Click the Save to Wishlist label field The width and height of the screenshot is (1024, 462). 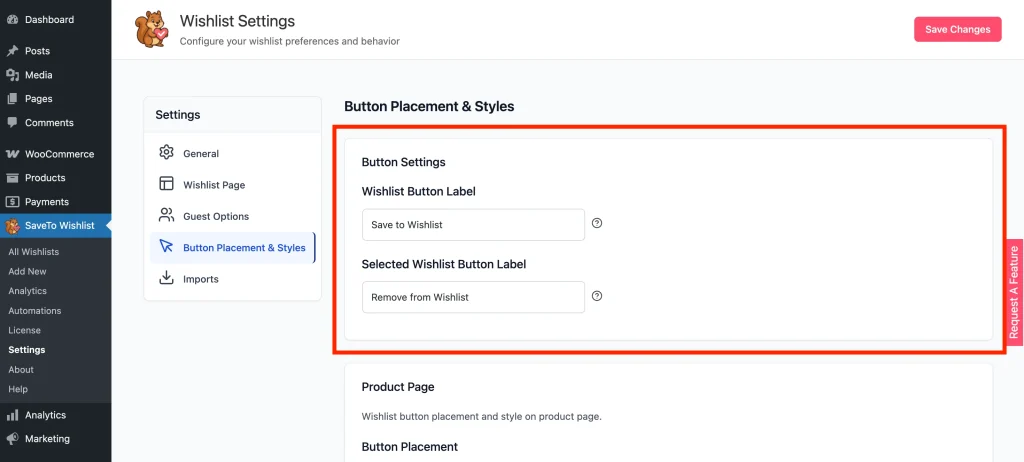point(473,225)
